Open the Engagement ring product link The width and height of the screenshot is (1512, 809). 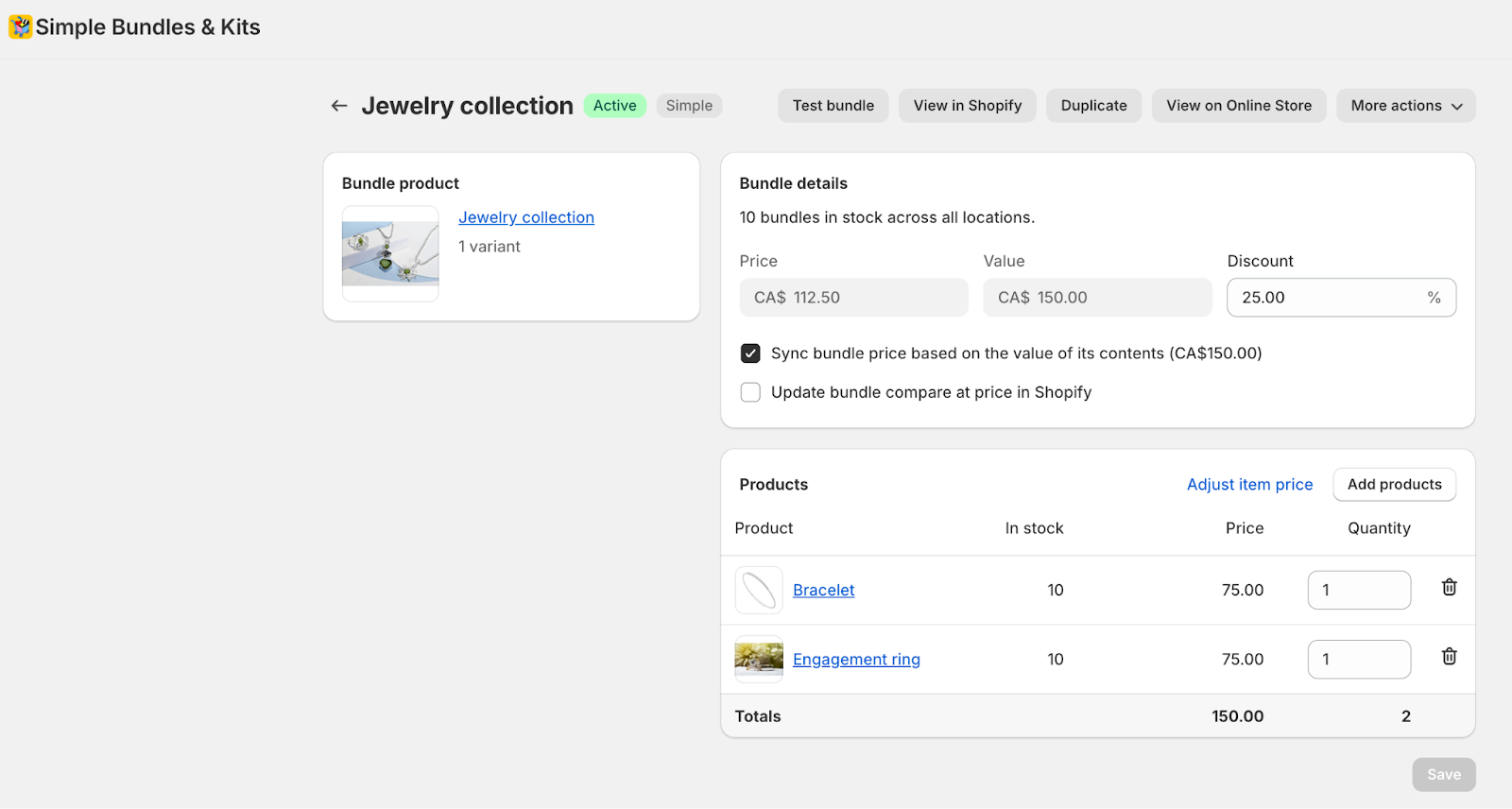856,660
